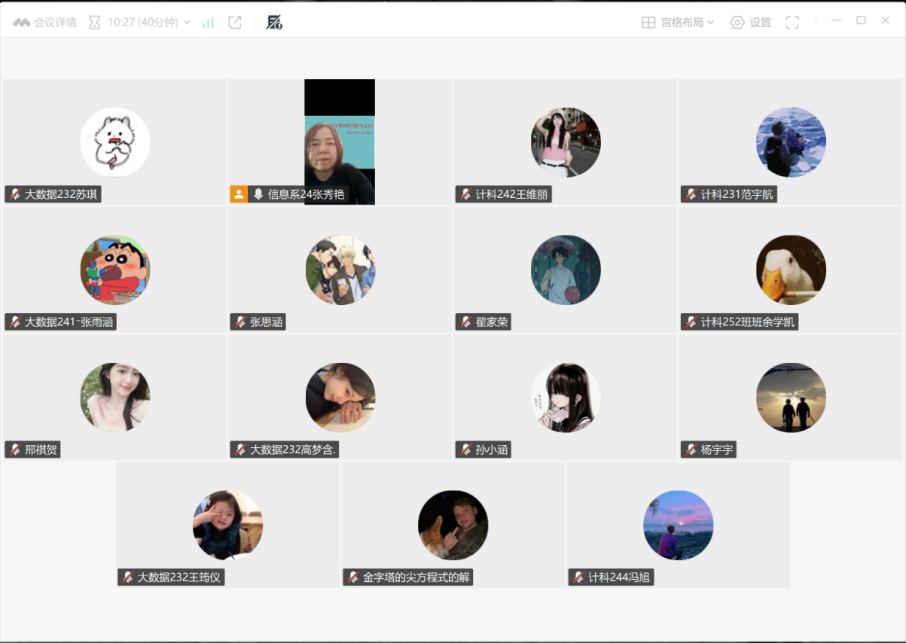Click the network signal strength icon
Screen dimensions: 906x643
pos(208,22)
